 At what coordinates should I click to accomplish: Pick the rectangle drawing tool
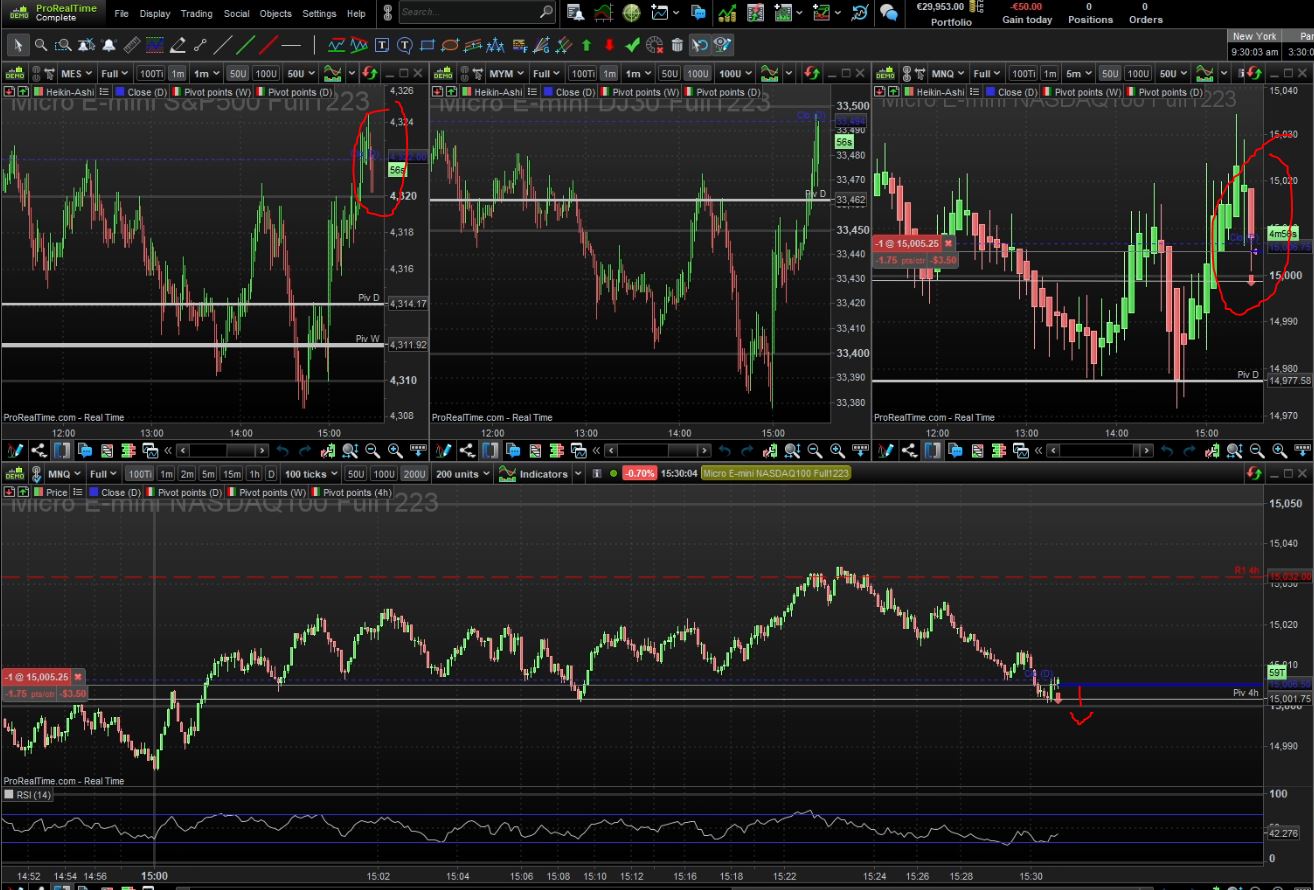coord(427,45)
